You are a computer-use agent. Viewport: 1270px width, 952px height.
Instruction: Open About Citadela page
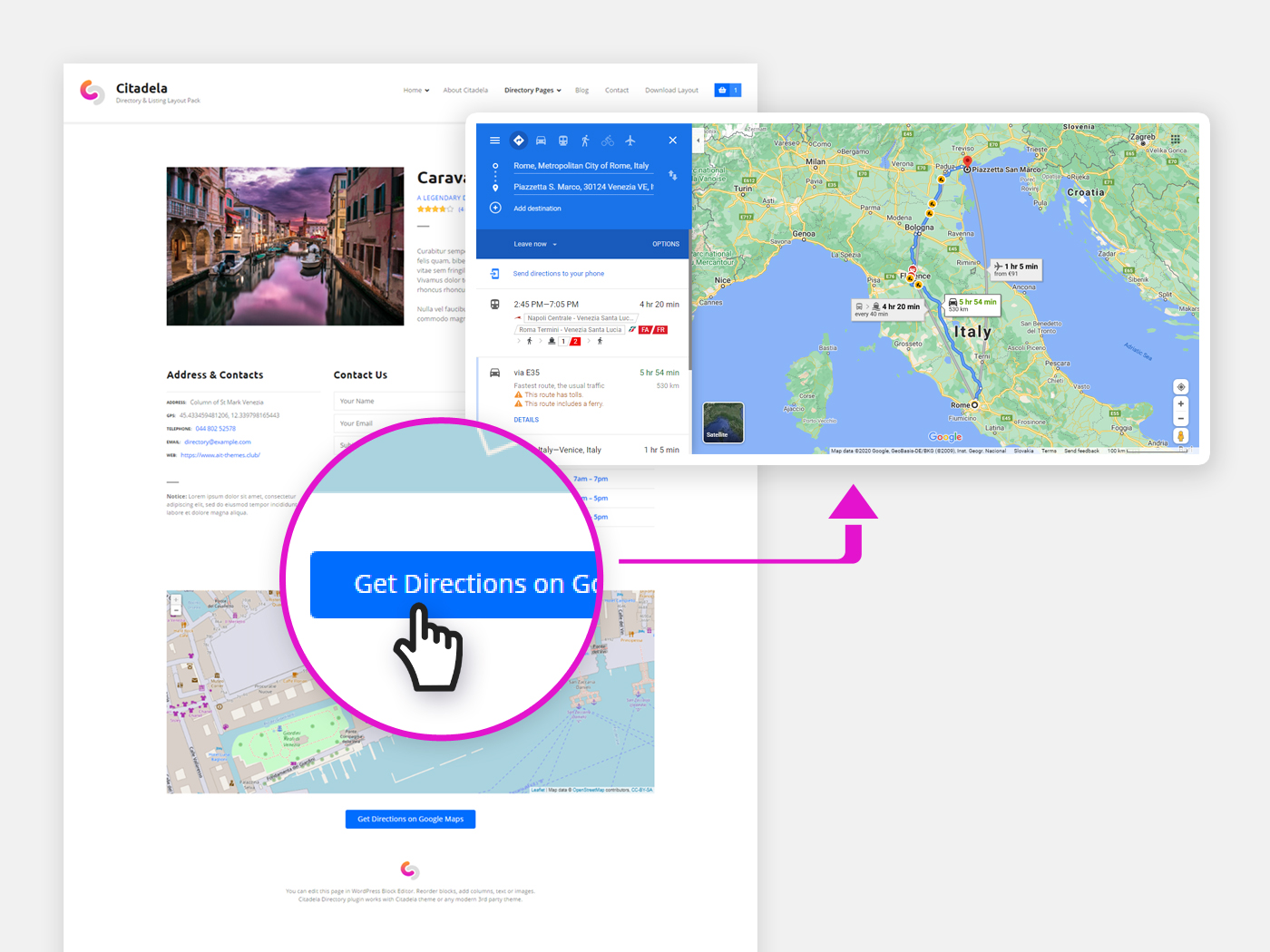click(x=465, y=91)
